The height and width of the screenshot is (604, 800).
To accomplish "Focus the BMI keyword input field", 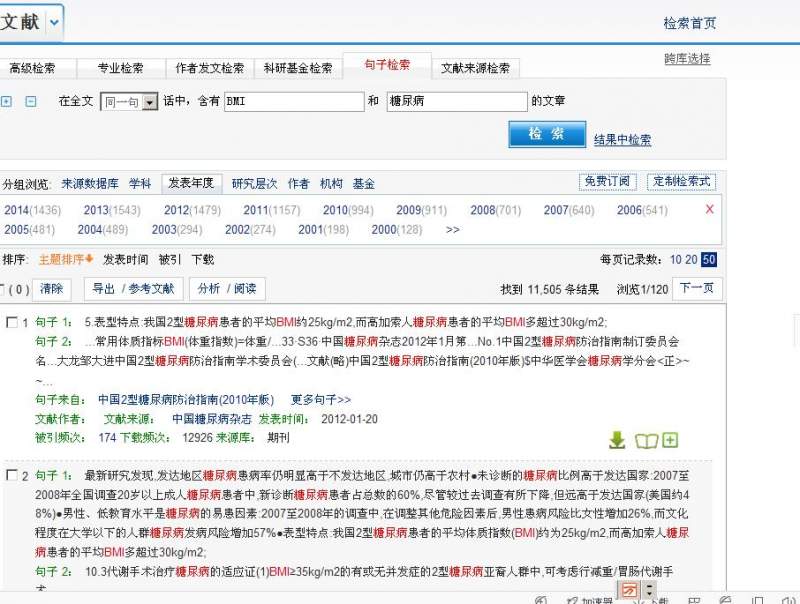I will click(x=294, y=102).
